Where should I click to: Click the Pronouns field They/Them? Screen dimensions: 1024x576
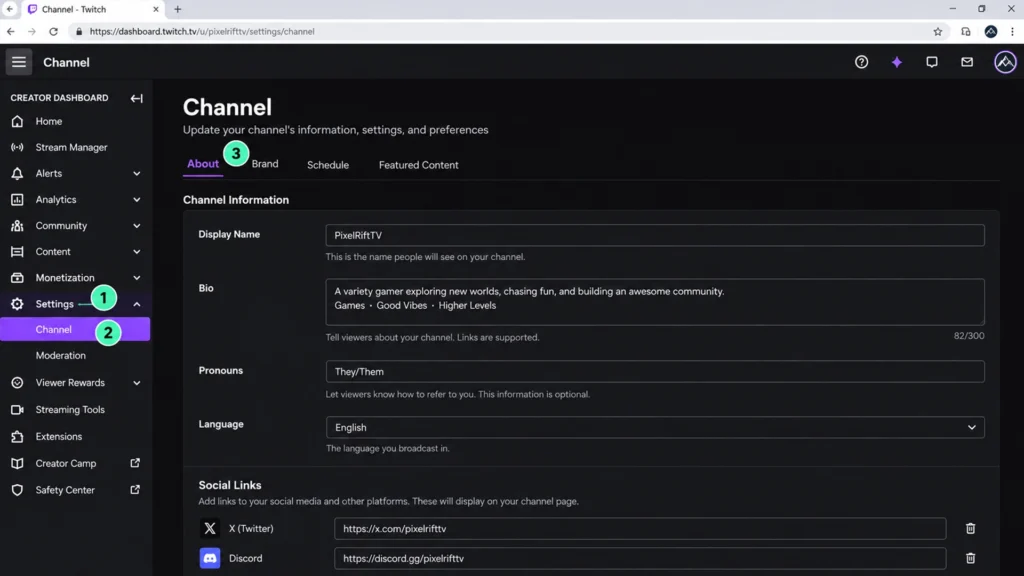pyautogui.click(x=655, y=372)
